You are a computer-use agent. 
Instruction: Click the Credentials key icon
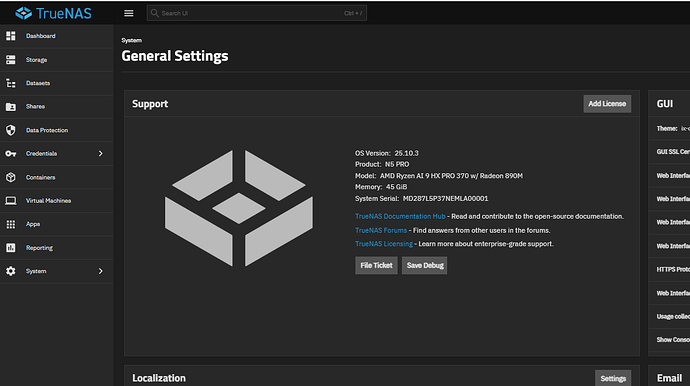click(11, 154)
